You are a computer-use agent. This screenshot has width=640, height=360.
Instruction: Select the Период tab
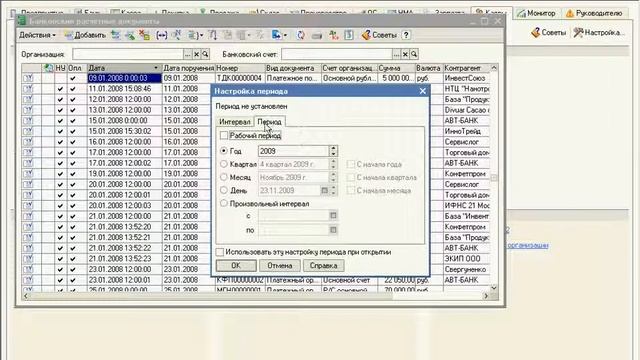click(270, 122)
